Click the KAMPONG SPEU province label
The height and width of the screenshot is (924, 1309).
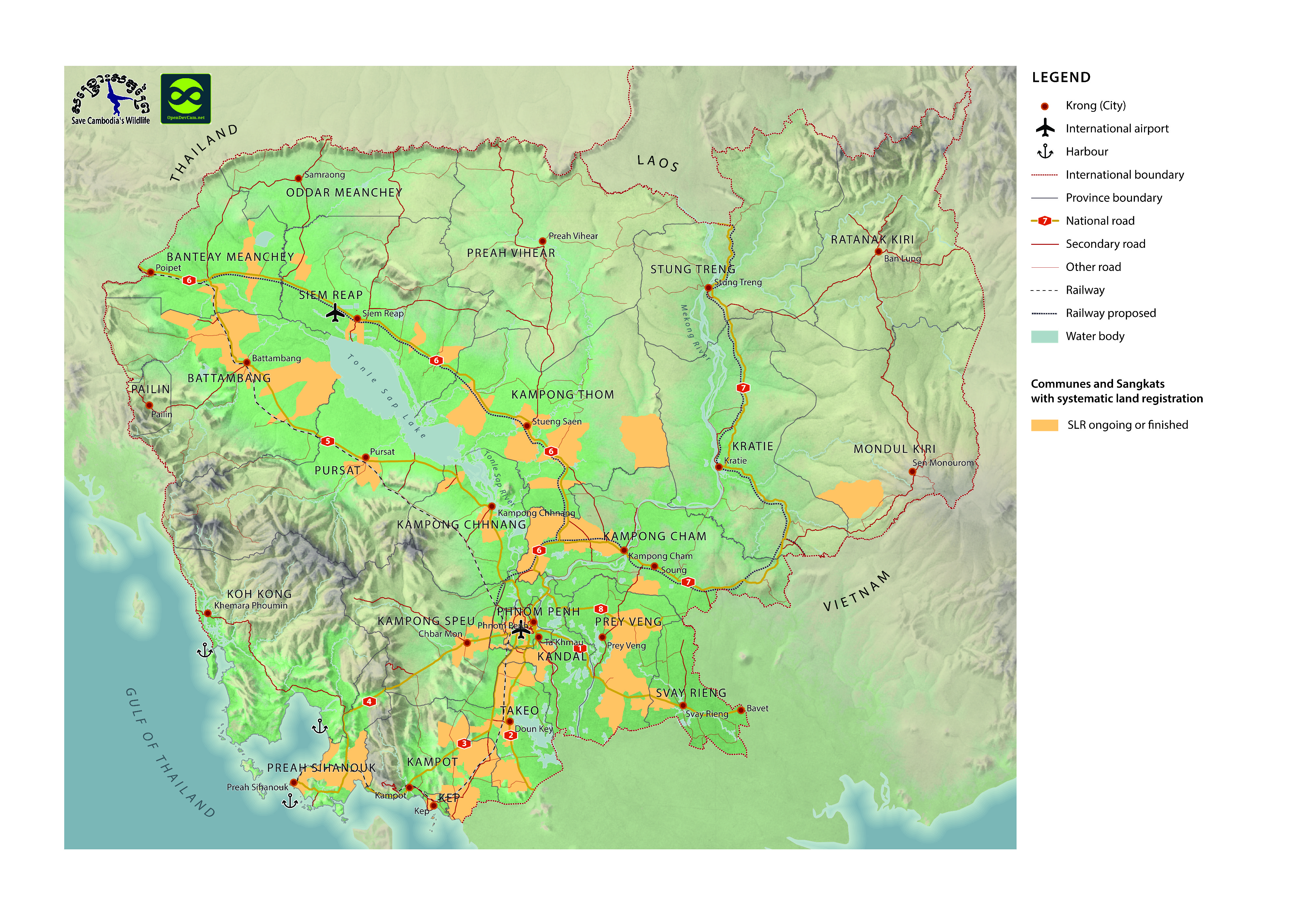coord(426,621)
